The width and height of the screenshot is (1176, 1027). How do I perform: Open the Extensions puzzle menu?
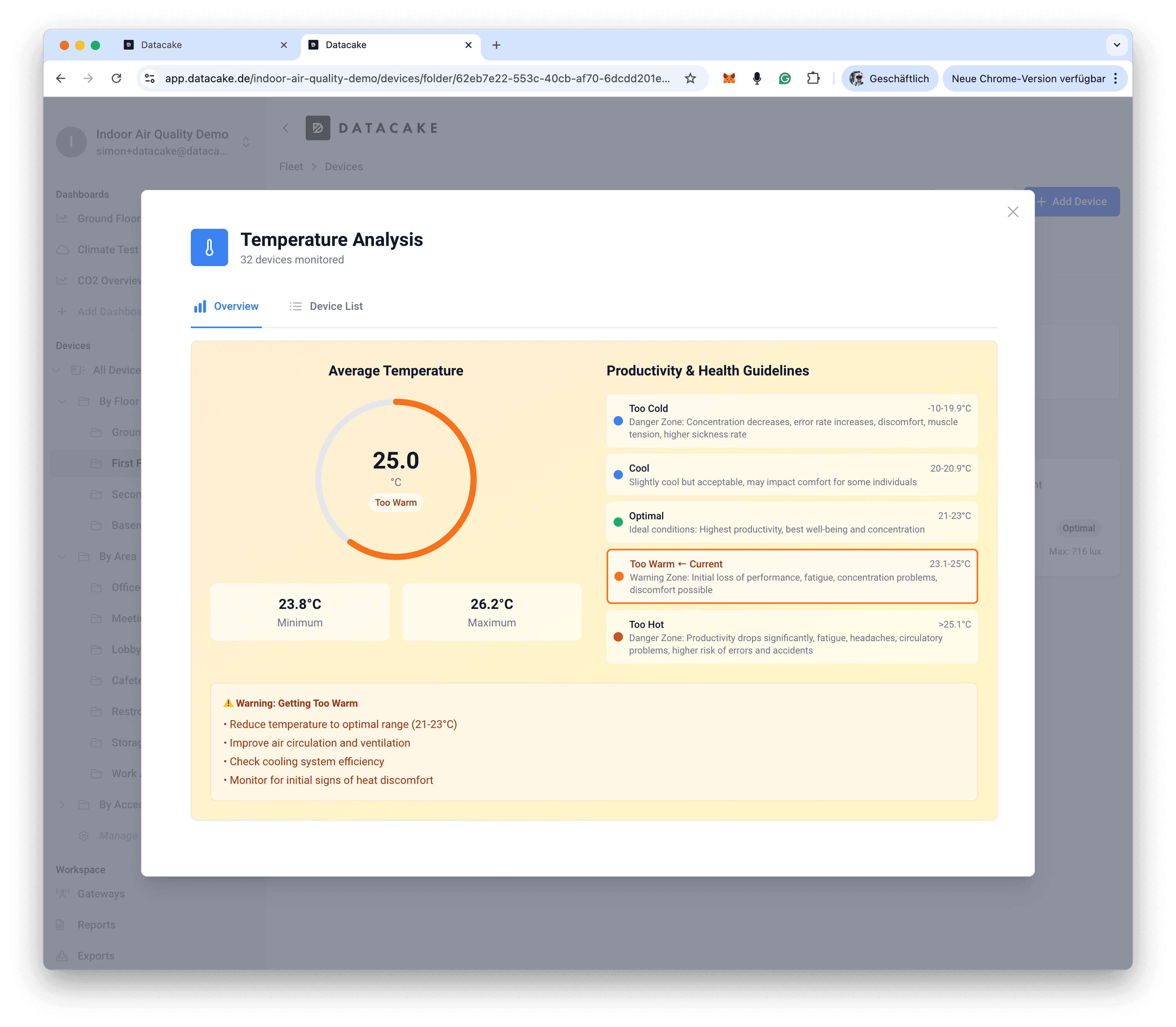pos(813,78)
